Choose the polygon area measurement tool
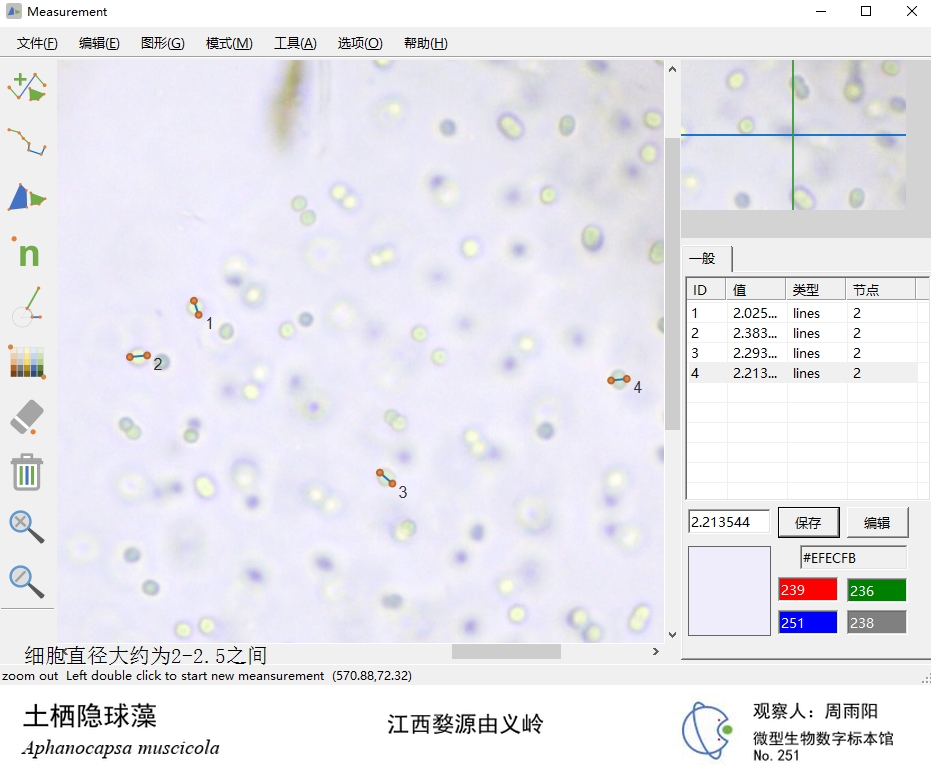931x774 pixels. [27, 197]
